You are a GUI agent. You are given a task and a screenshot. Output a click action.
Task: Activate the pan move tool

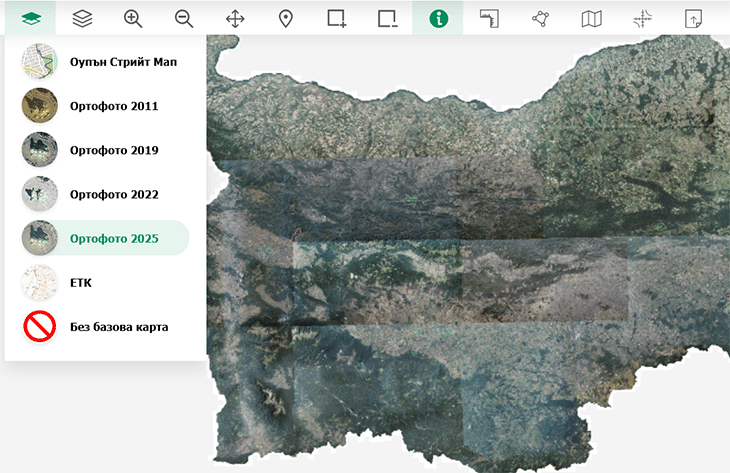(235, 19)
